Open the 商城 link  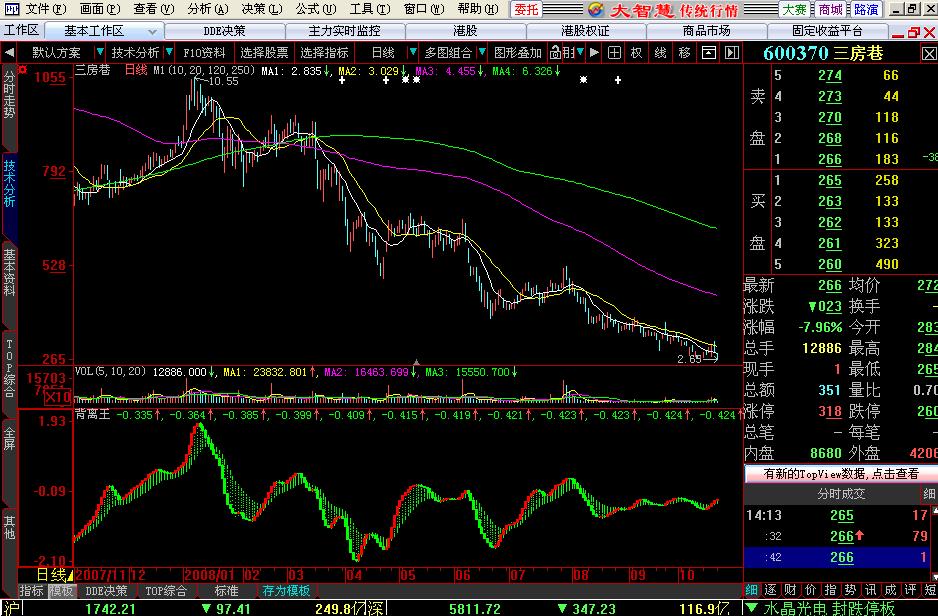tap(830, 10)
